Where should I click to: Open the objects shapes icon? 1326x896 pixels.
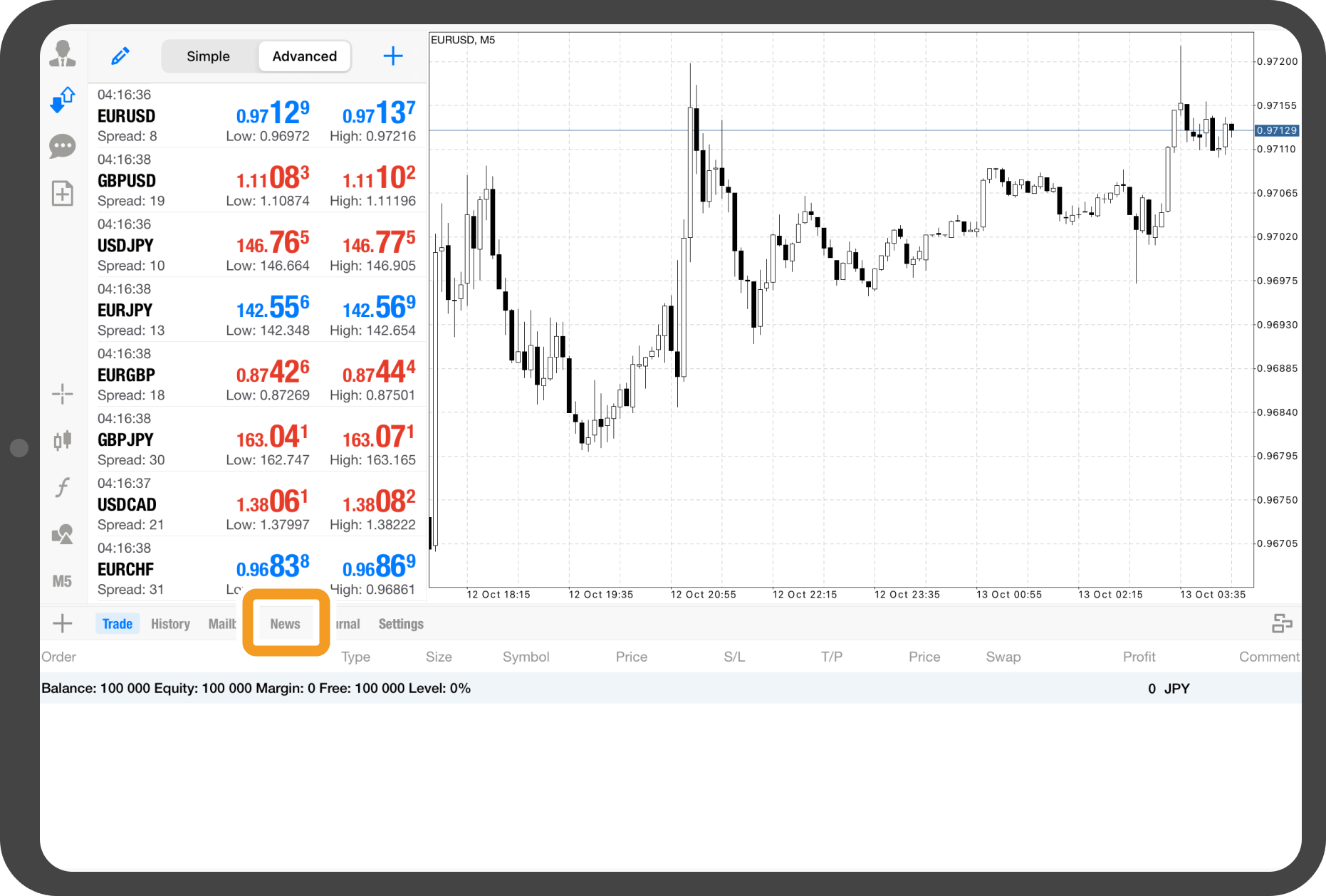tap(63, 534)
